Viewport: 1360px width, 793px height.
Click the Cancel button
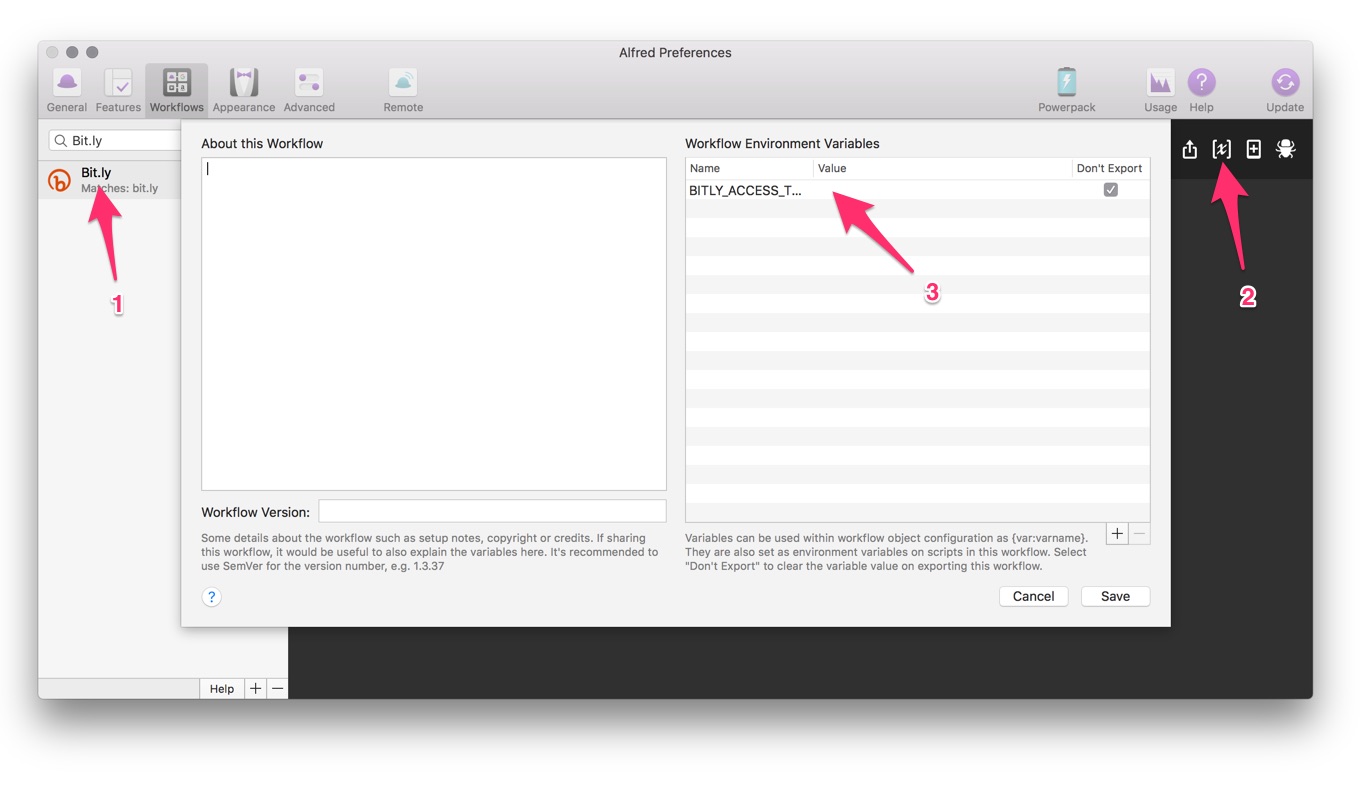pos(1033,596)
